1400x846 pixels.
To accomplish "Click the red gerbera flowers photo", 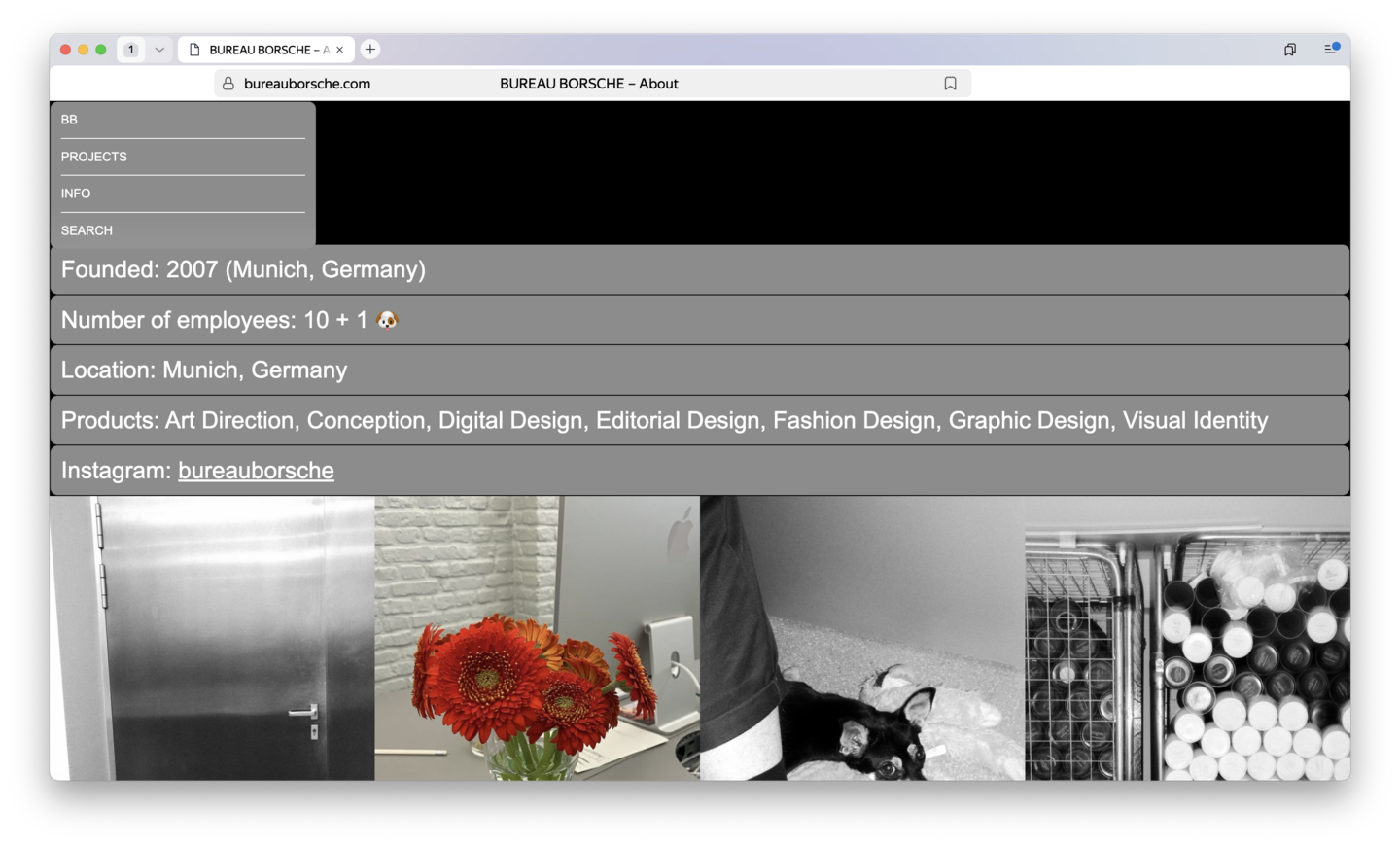I will 537,638.
